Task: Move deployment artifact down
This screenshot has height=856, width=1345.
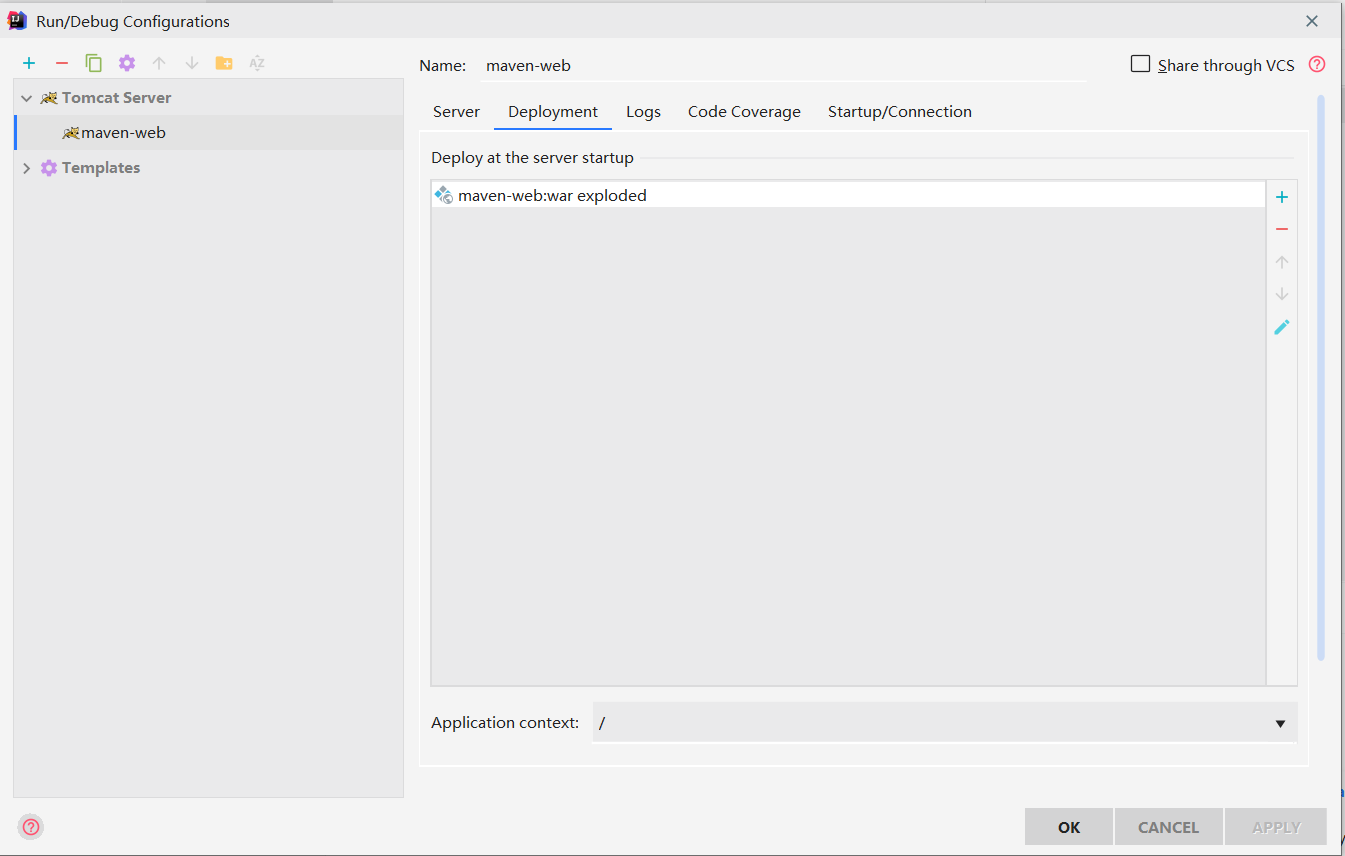Action: click(1282, 294)
